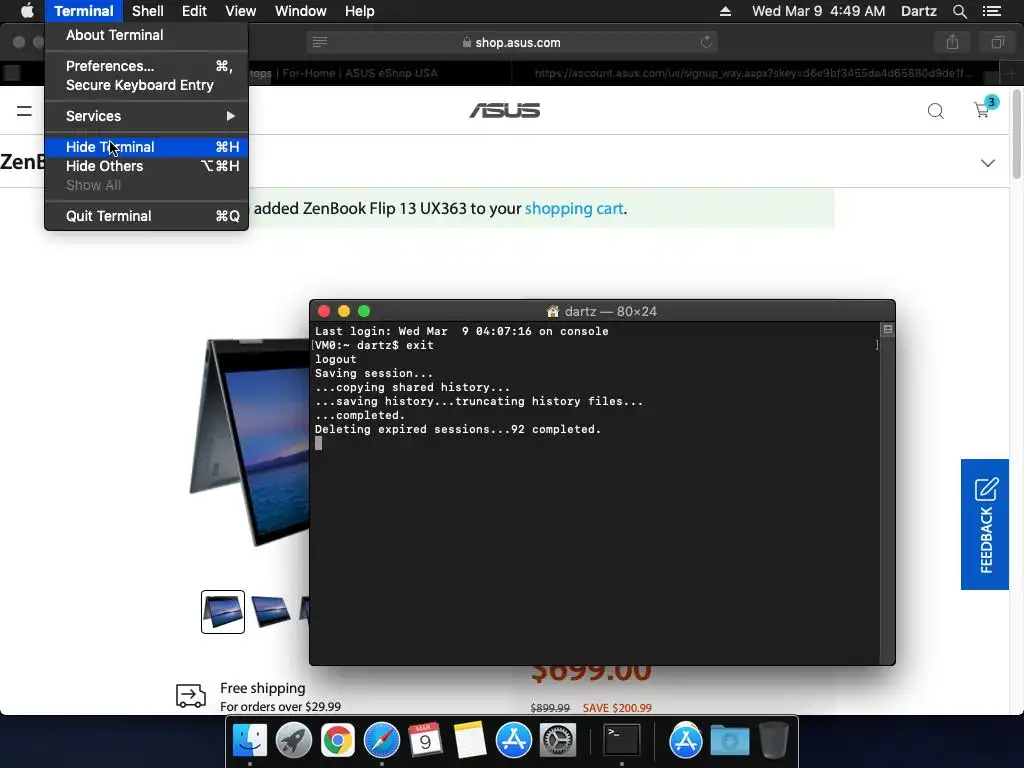
Task: Open the Dartz user menu
Action: [x=918, y=11]
